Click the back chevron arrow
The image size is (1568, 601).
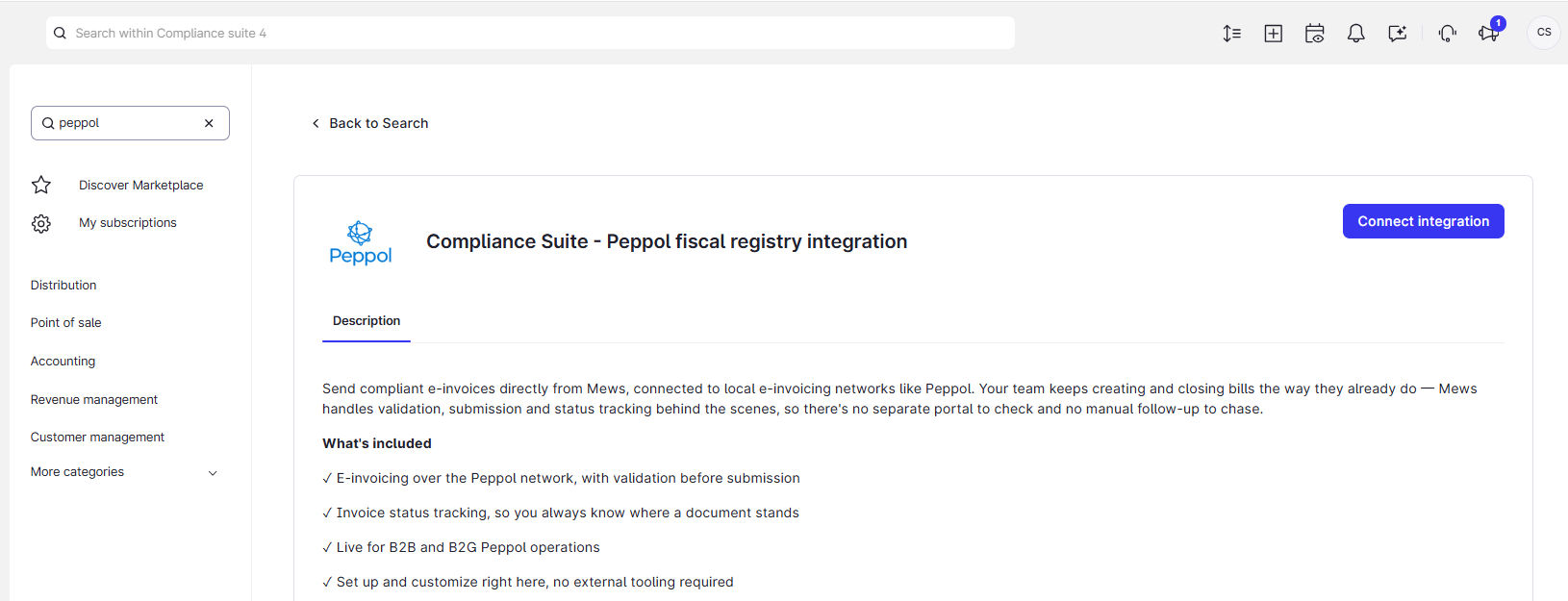pos(316,123)
